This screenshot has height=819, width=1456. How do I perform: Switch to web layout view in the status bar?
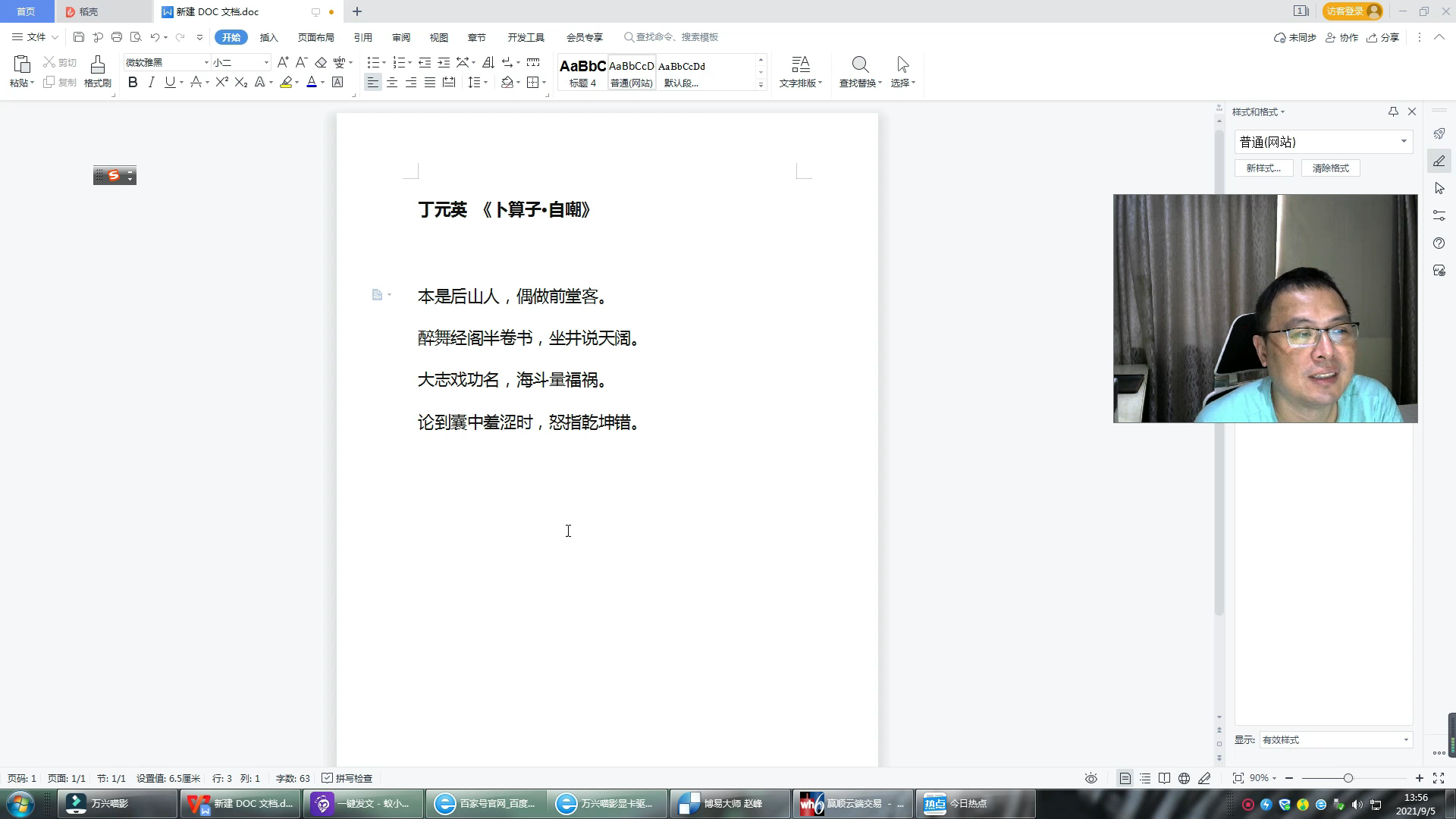[x=1184, y=778]
